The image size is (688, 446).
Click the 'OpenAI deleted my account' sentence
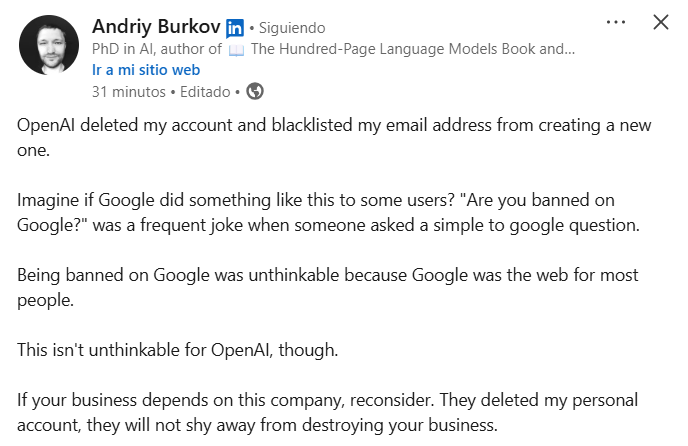click(334, 137)
